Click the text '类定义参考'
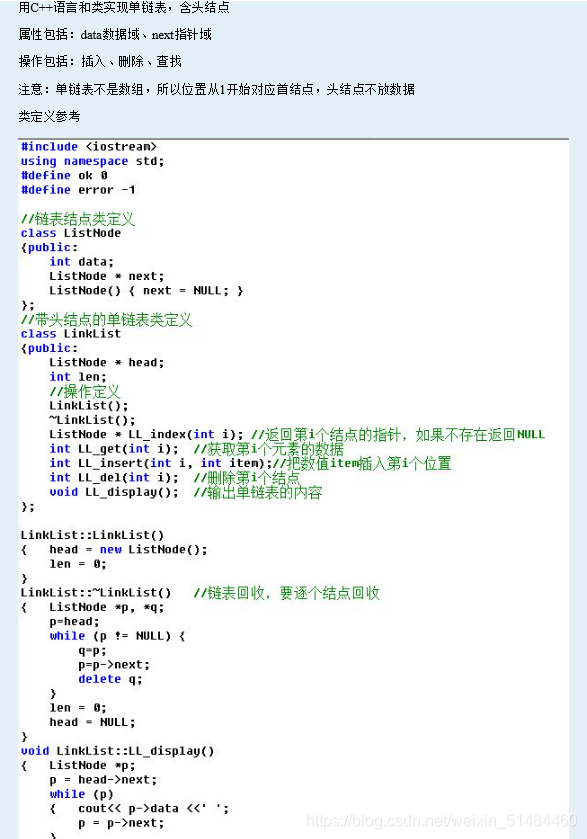The height and width of the screenshot is (839, 587). (49, 116)
